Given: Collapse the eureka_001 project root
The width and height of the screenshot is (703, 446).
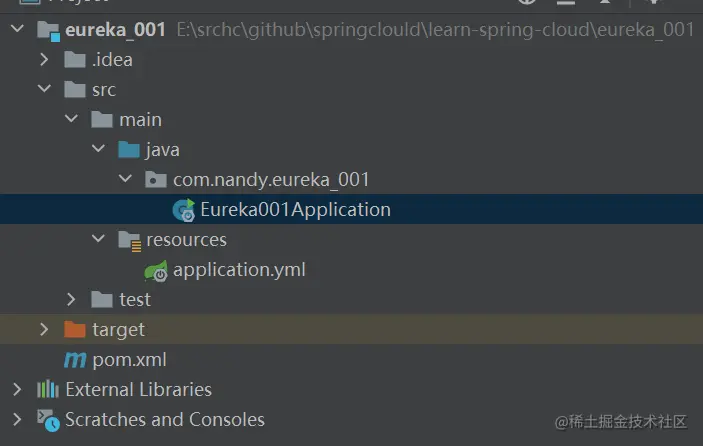Looking at the screenshot, I should coord(17,29).
